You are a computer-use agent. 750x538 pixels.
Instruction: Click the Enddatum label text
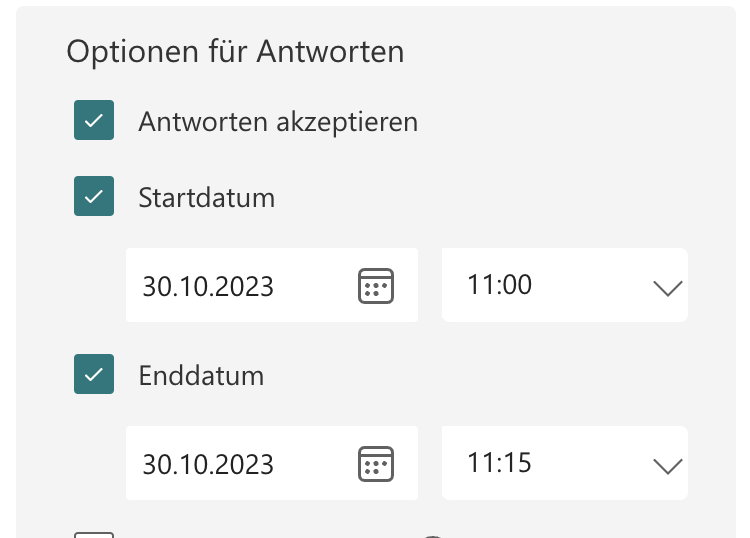coord(201,376)
